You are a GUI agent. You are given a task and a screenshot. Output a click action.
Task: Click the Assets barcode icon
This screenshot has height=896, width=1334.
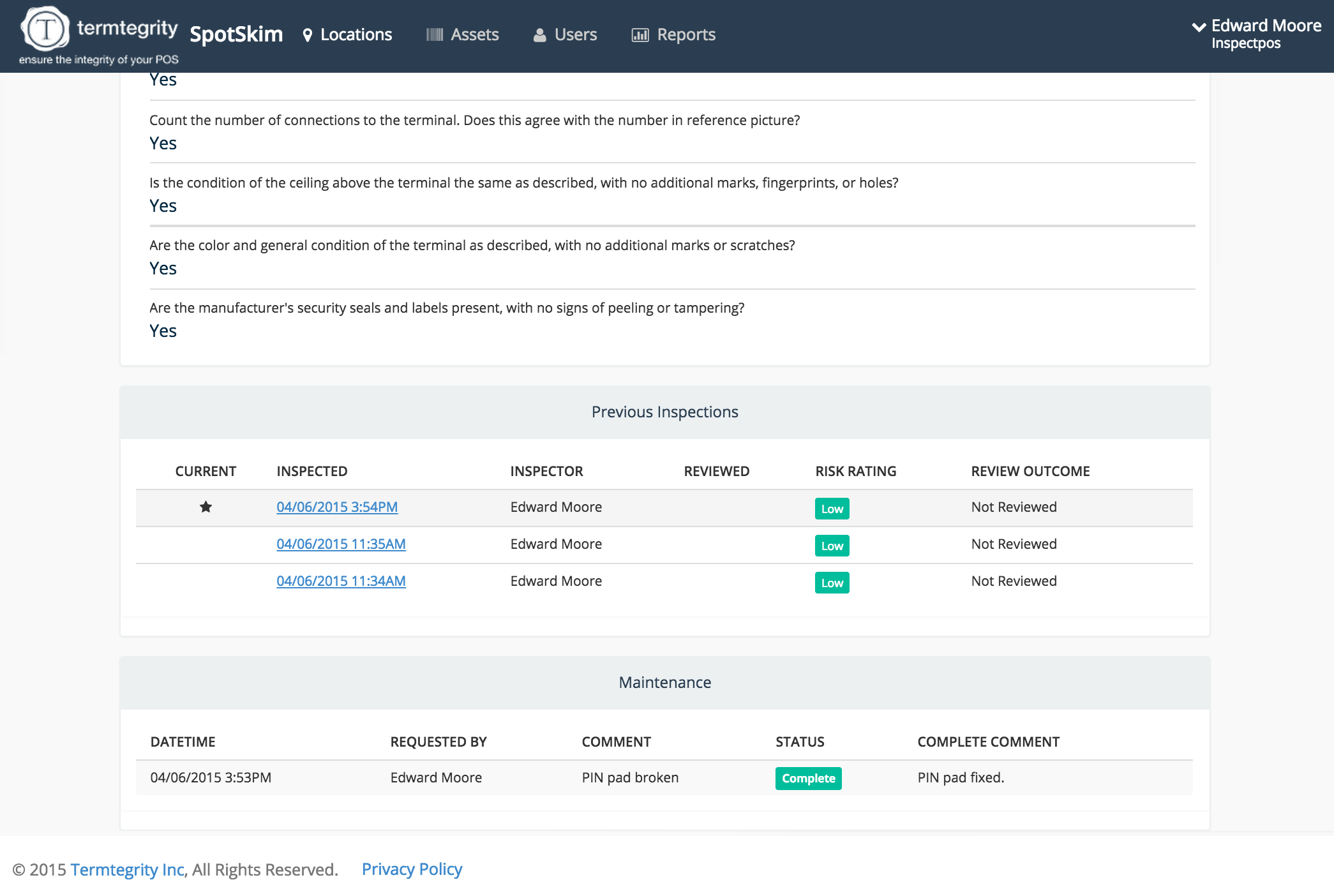pos(435,34)
